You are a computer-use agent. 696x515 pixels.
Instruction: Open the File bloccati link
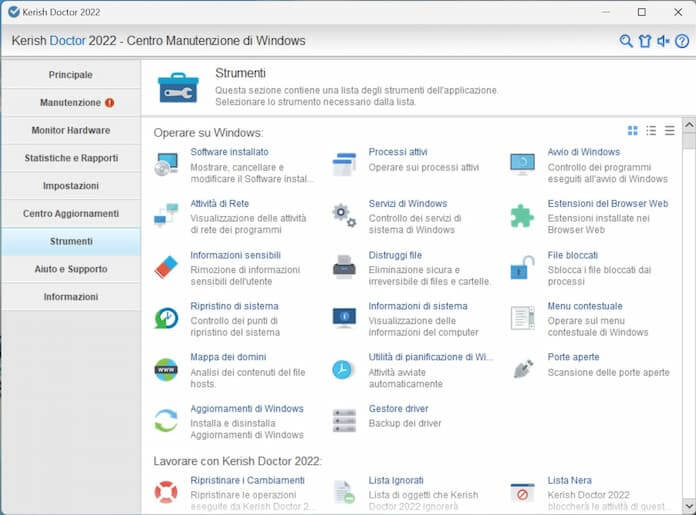(573, 255)
